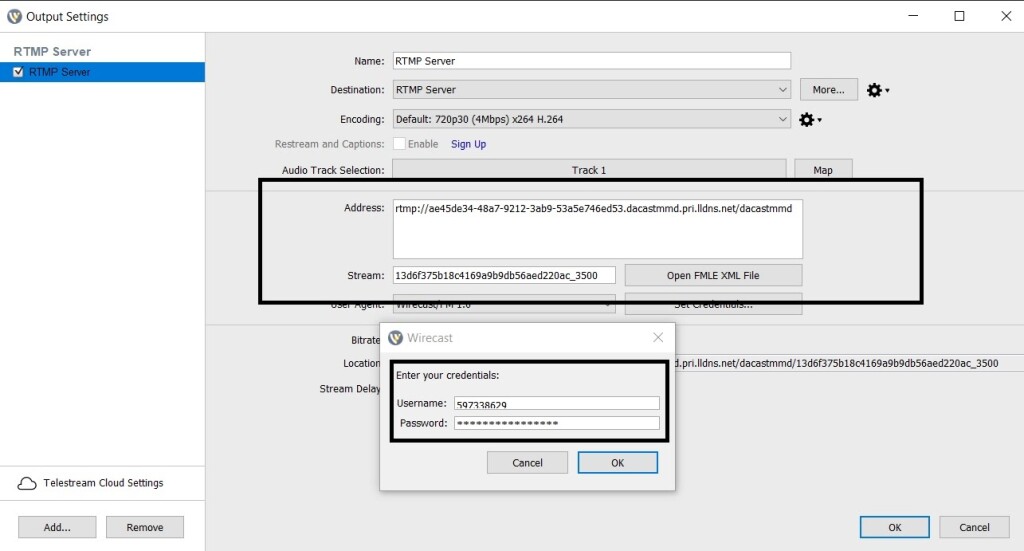The height and width of the screenshot is (551, 1024).
Task: Click the Wirecast logo in the Output Settings title bar
Action: pyautogui.click(x=14, y=16)
